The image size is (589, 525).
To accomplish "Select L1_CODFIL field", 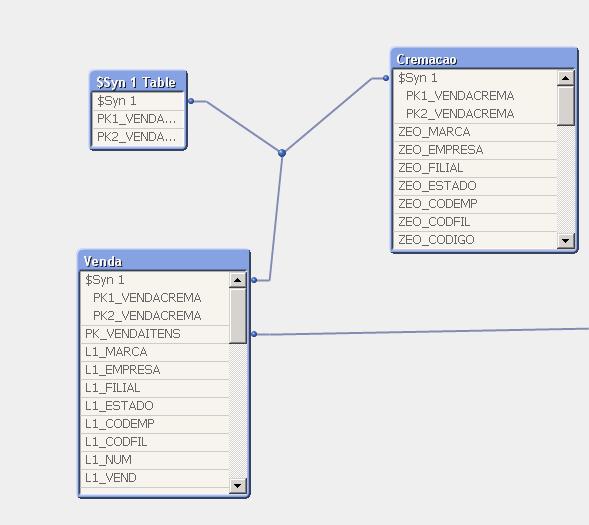I will tap(155, 442).
